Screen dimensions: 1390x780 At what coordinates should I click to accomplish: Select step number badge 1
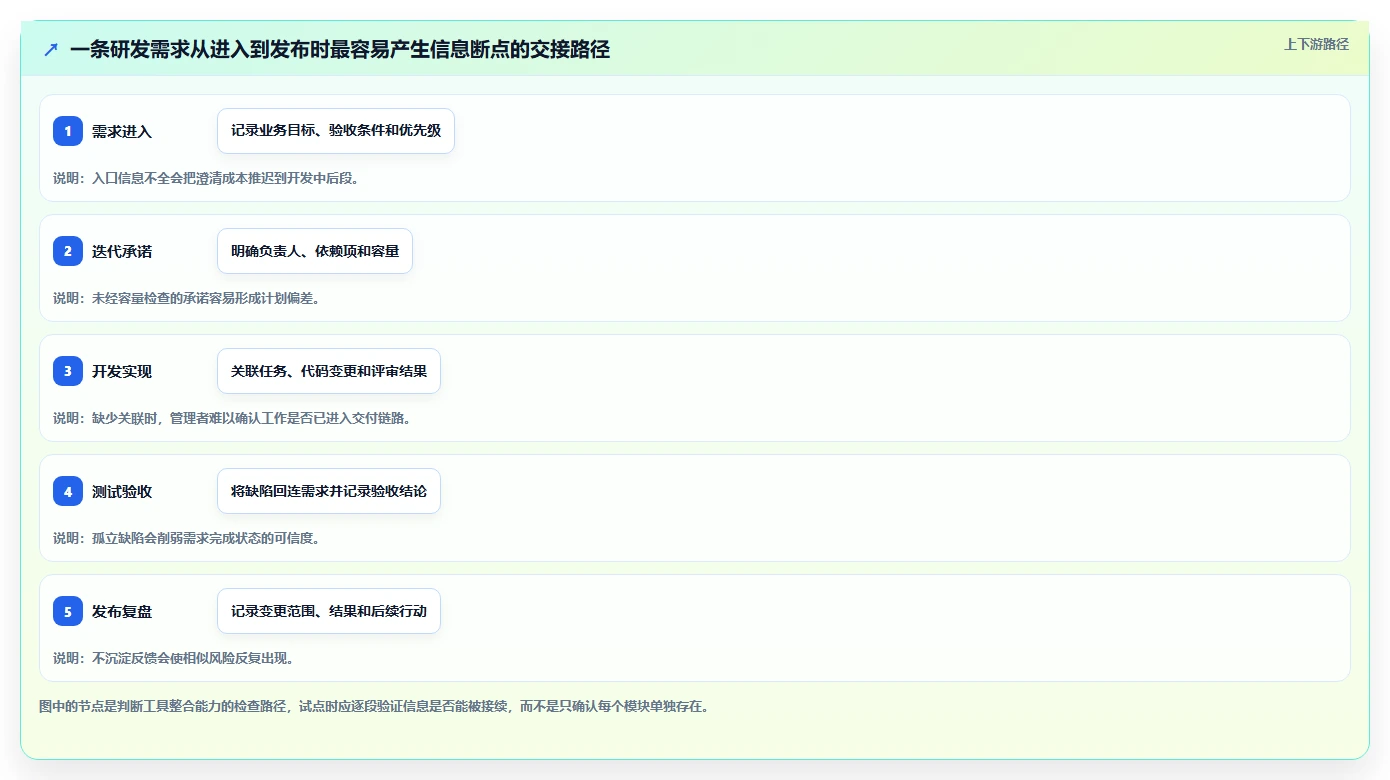(x=68, y=131)
